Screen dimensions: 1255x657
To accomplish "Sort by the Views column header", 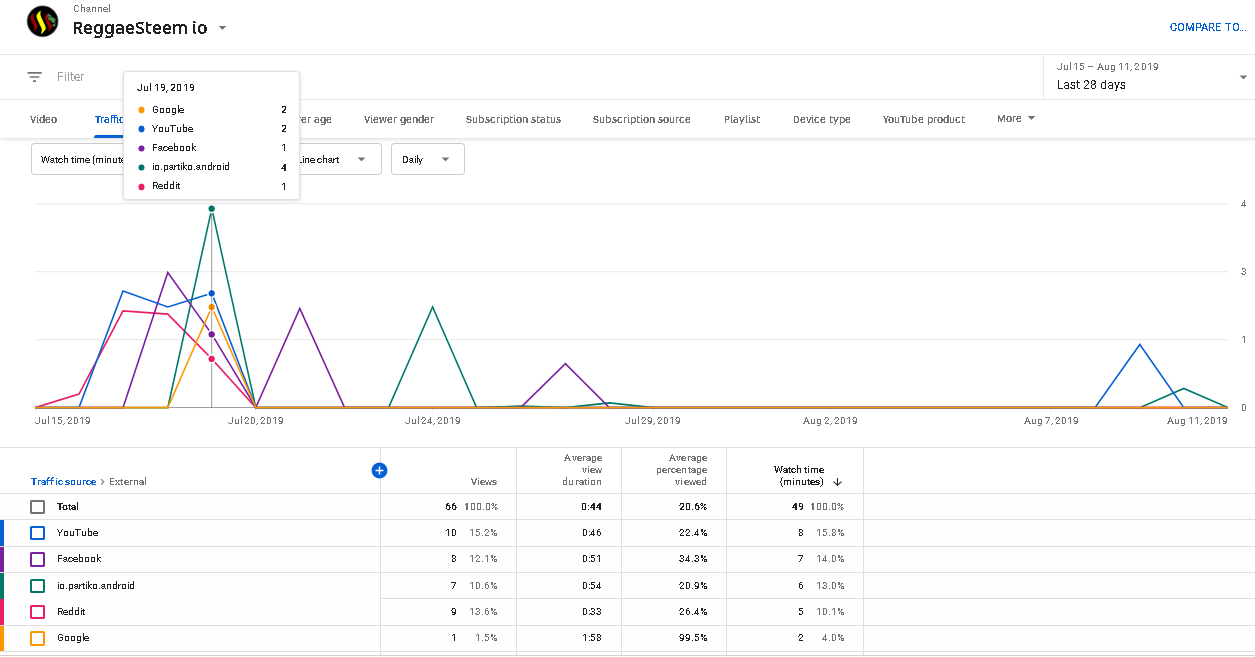I will (x=484, y=482).
